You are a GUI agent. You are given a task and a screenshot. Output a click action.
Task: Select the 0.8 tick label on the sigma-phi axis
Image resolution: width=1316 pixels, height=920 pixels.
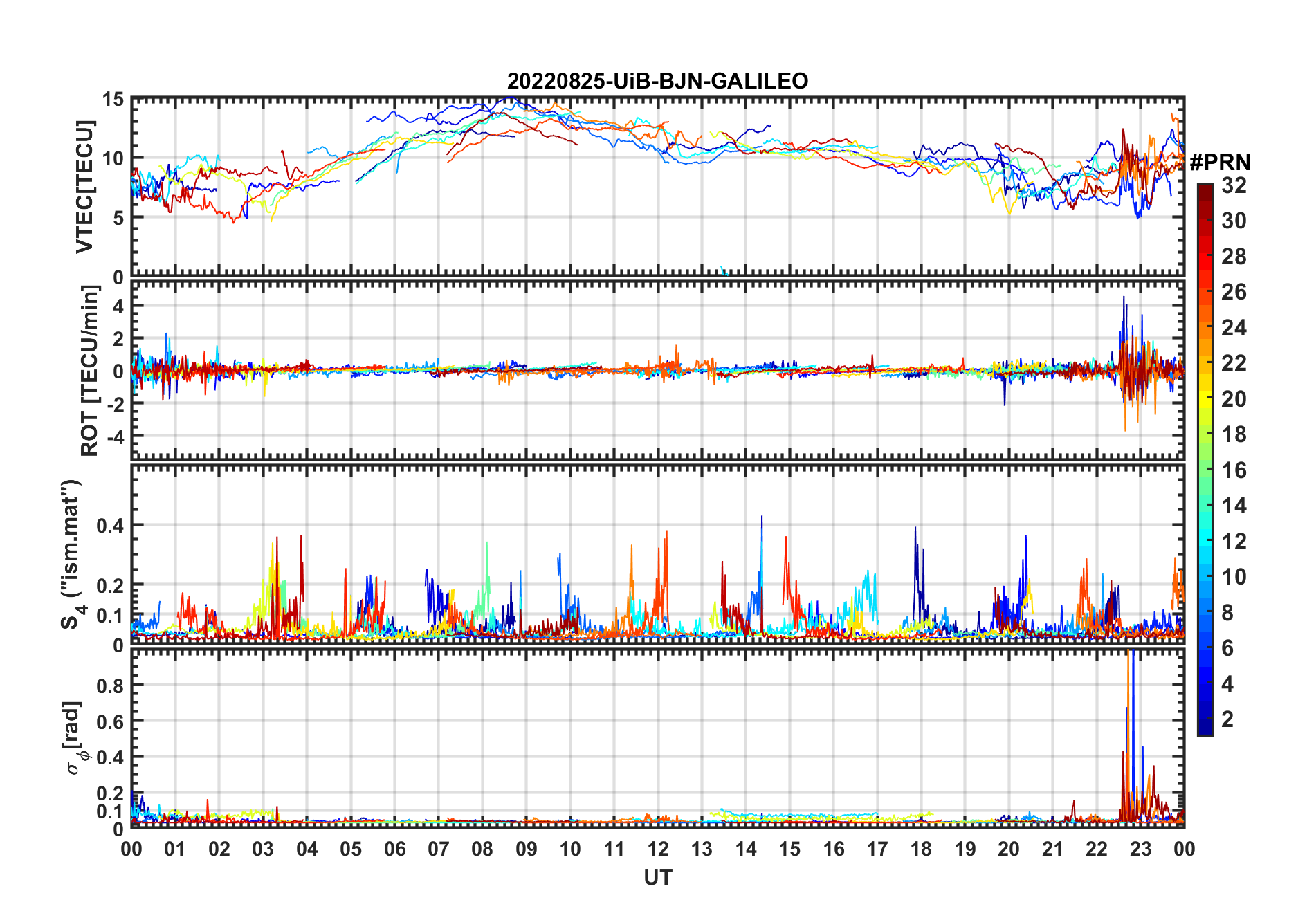(109, 686)
